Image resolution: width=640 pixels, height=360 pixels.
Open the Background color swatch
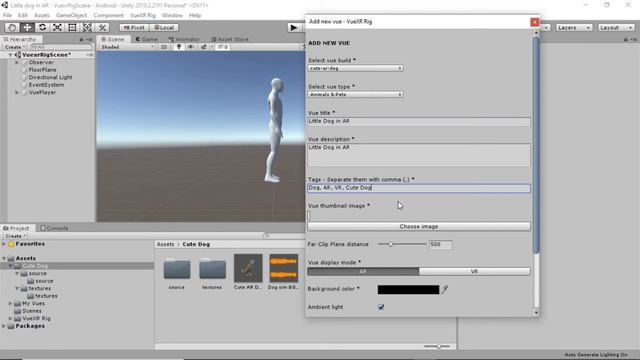click(408, 289)
